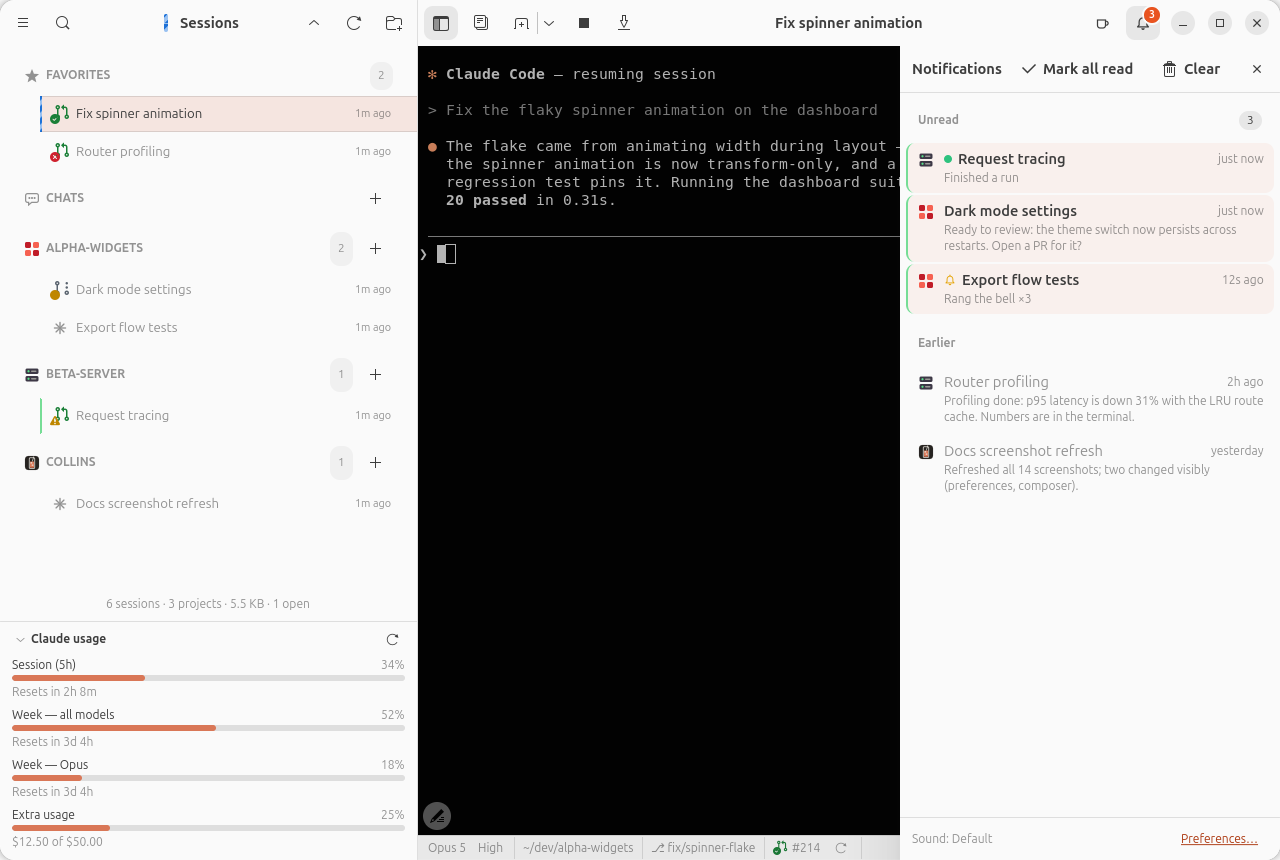This screenshot has width=1280, height=860.
Task: Refresh Claude usage stats
Action: (x=392, y=639)
